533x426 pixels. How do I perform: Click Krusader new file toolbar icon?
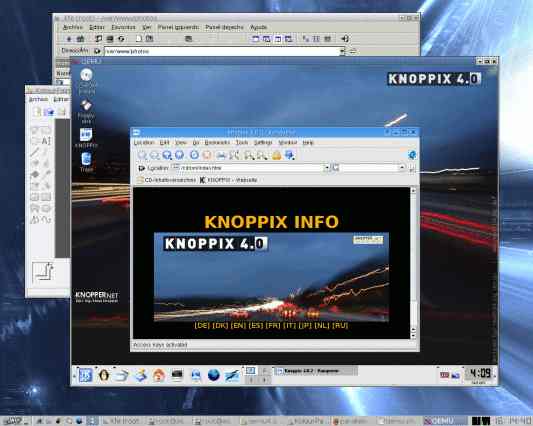[x=139, y=39]
